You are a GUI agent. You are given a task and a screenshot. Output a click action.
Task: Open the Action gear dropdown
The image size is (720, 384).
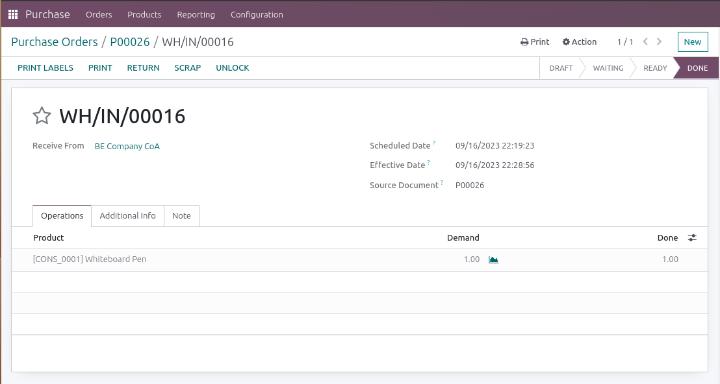point(579,42)
